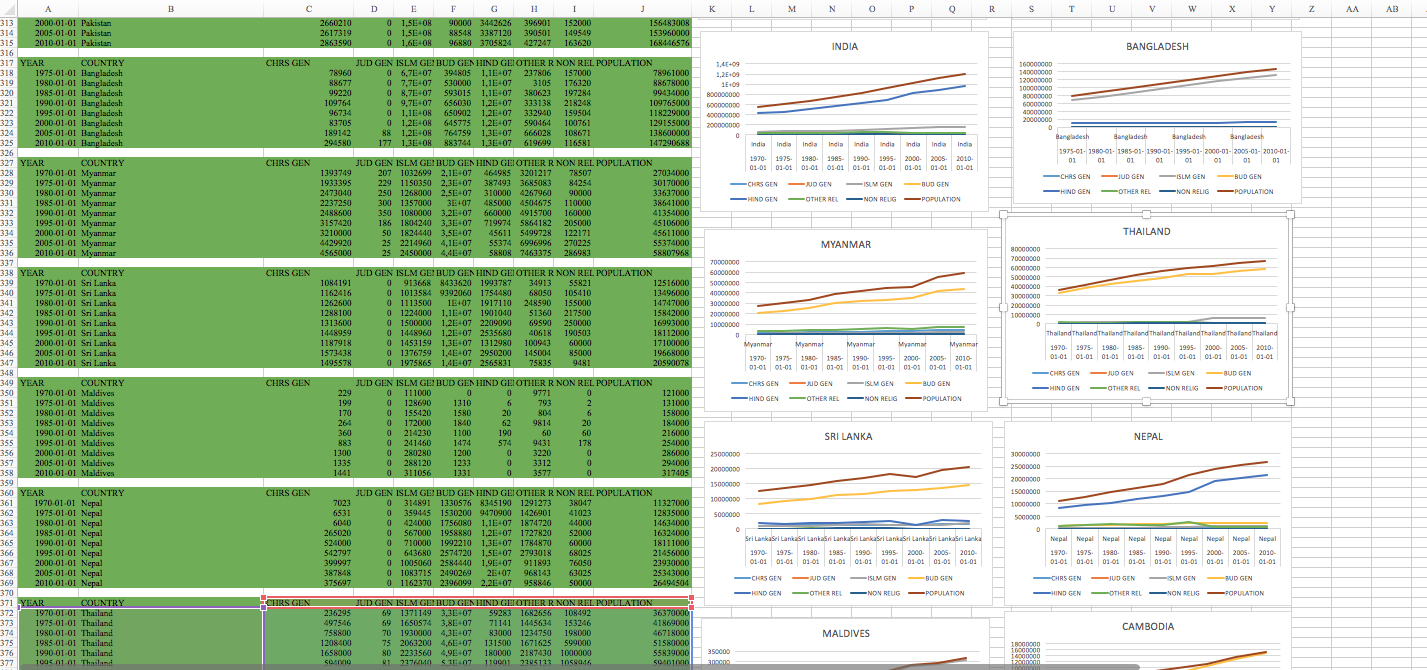Select column Z header
Screen dimensions: 1427x670
point(1311,8)
